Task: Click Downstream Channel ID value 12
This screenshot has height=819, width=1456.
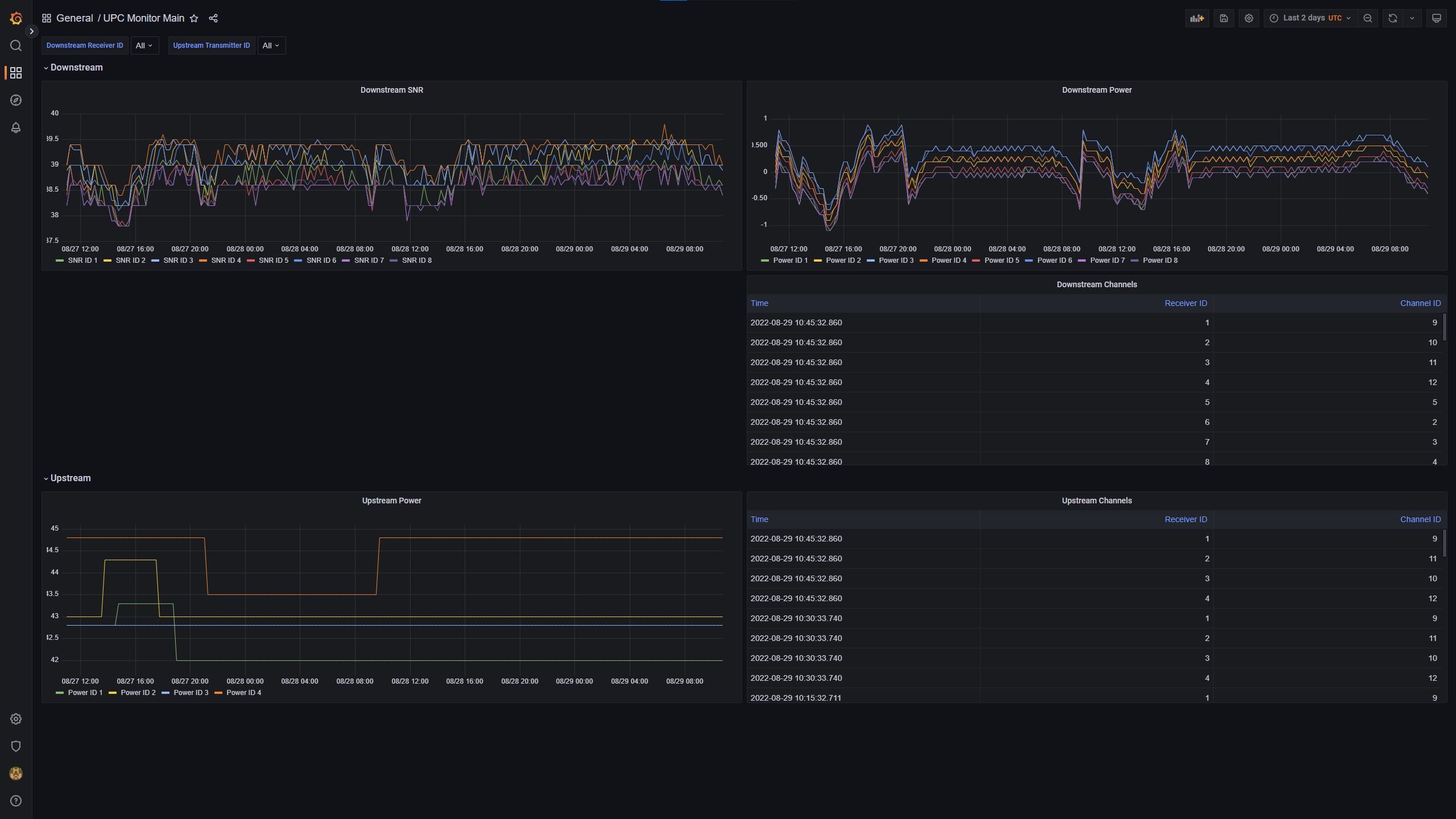Action: tap(1432, 382)
